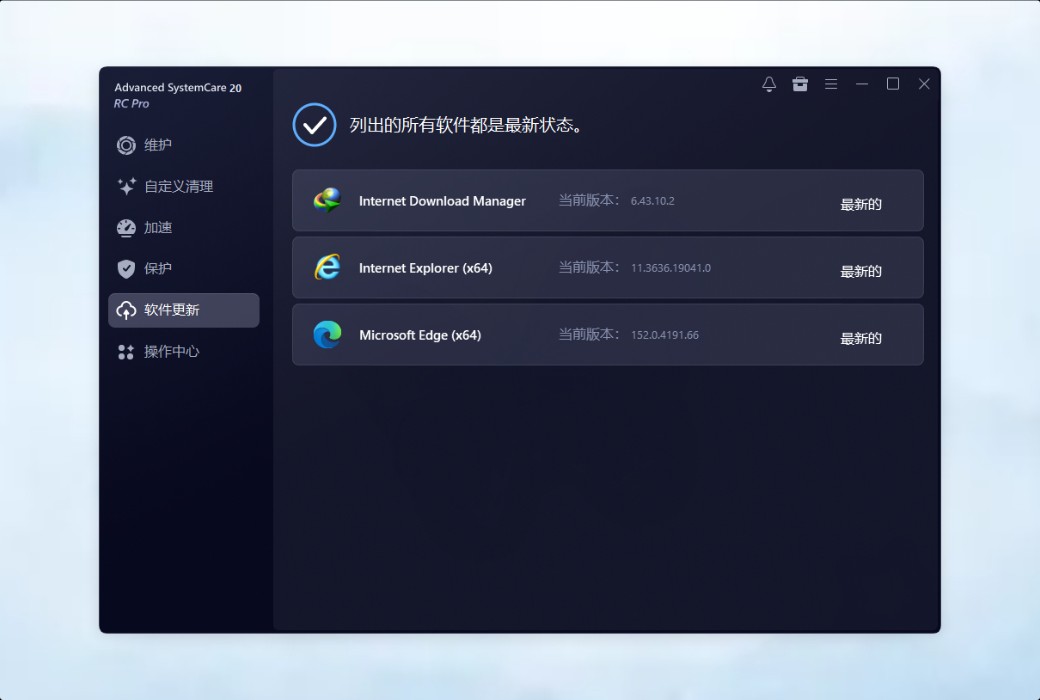Image resolution: width=1040 pixels, height=700 pixels.
Task: Minimize the Advanced SystemCare window
Action: (862, 84)
